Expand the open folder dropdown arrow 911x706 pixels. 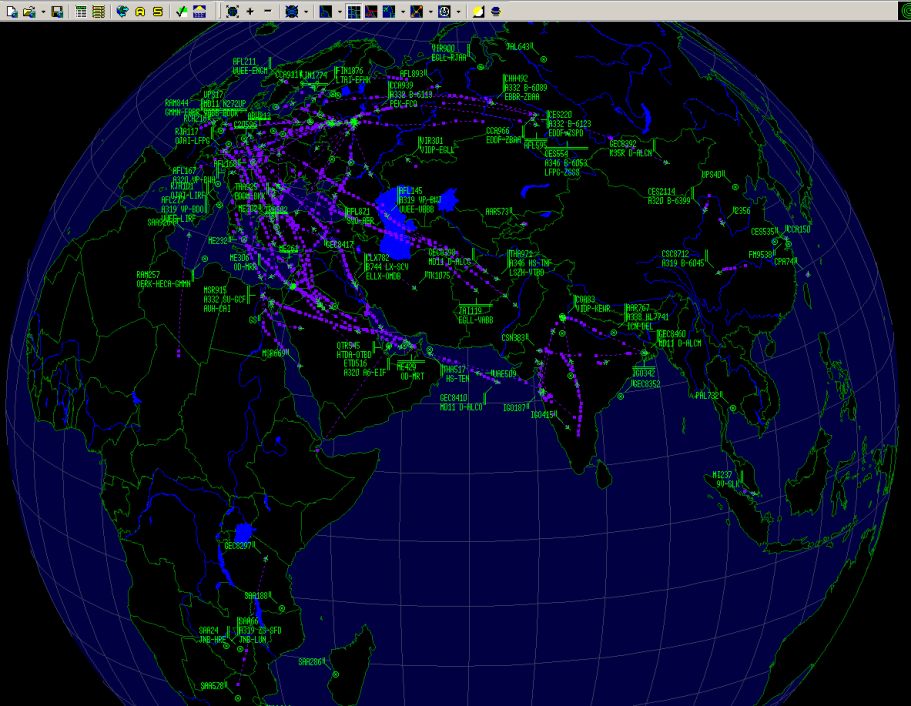click(x=42, y=11)
